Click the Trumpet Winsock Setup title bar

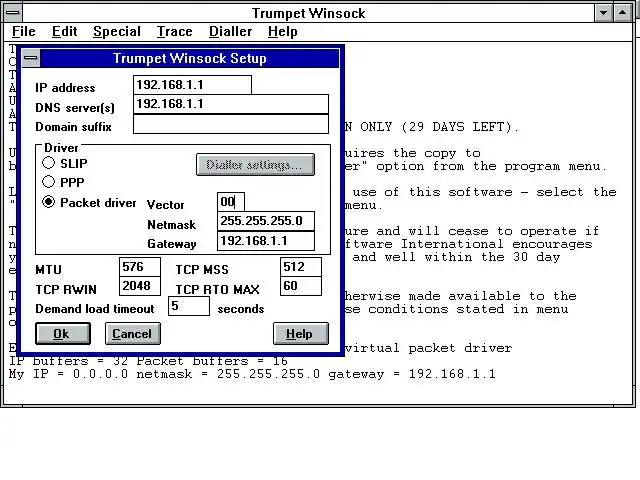[x=189, y=58]
